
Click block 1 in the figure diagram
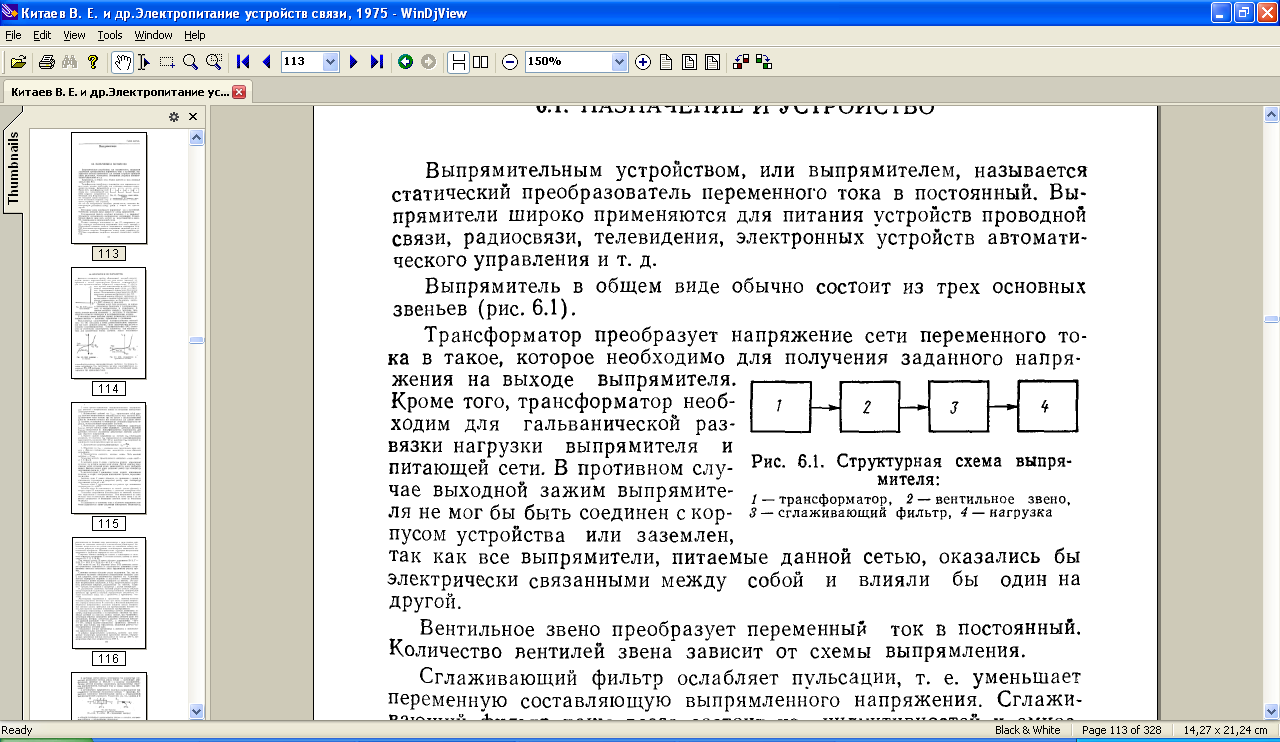[x=779, y=406]
